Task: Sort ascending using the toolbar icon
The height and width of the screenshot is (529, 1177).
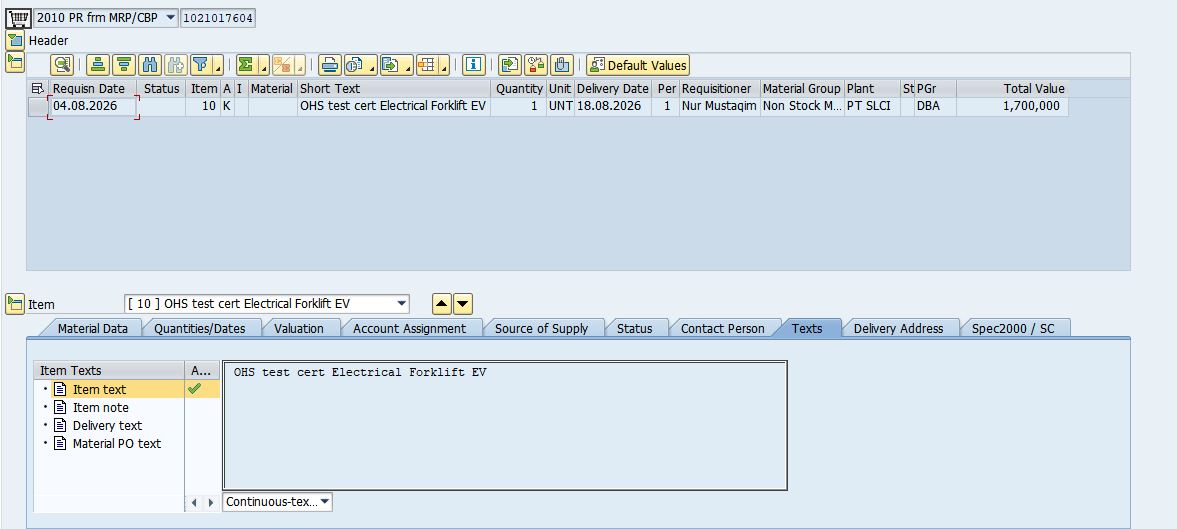Action: pos(98,65)
